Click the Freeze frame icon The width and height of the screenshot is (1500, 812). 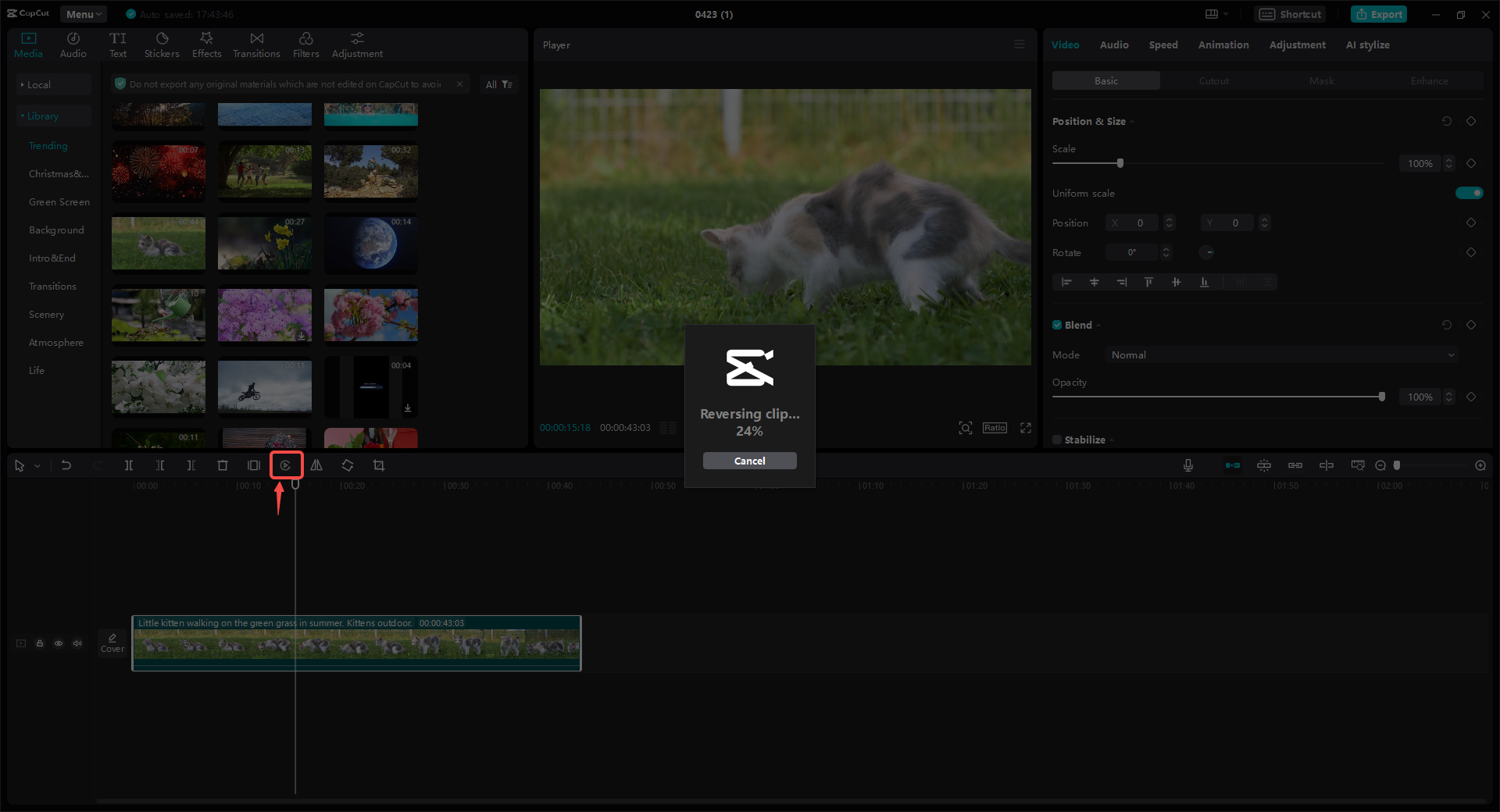[254, 465]
